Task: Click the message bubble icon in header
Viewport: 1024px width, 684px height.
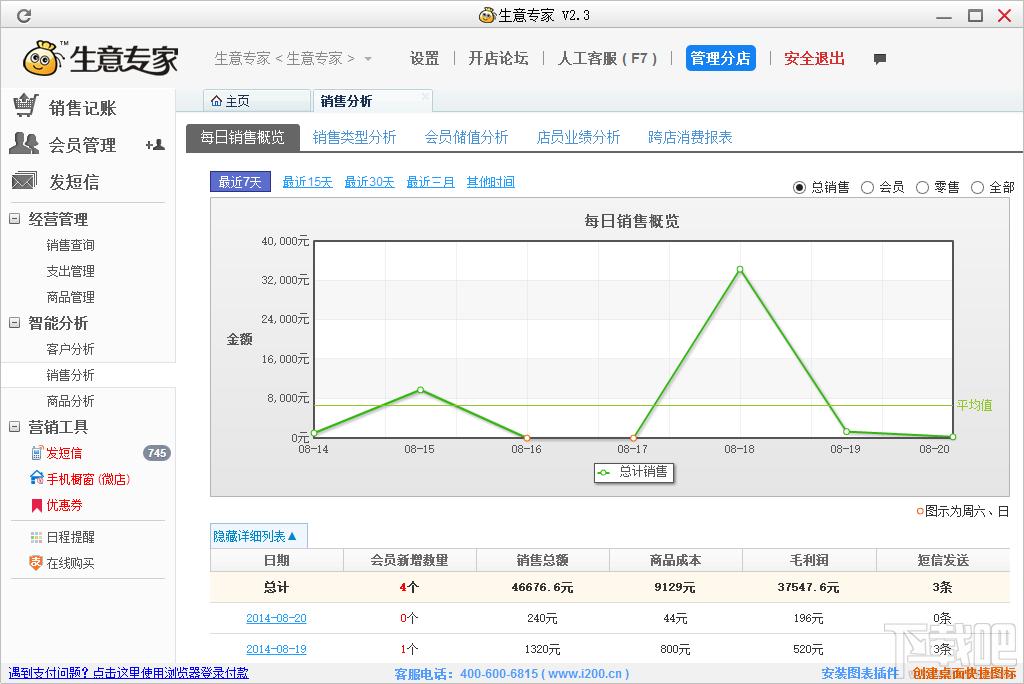Action: pyautogui.click(x=880, y=59)
